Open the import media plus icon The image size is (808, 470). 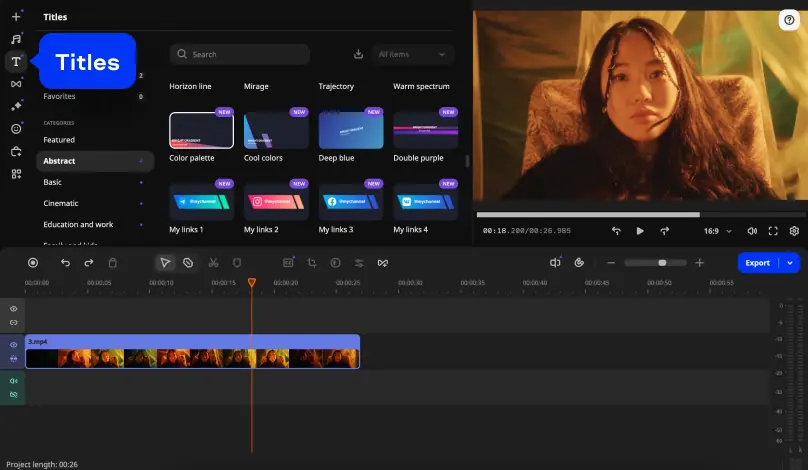16,16
